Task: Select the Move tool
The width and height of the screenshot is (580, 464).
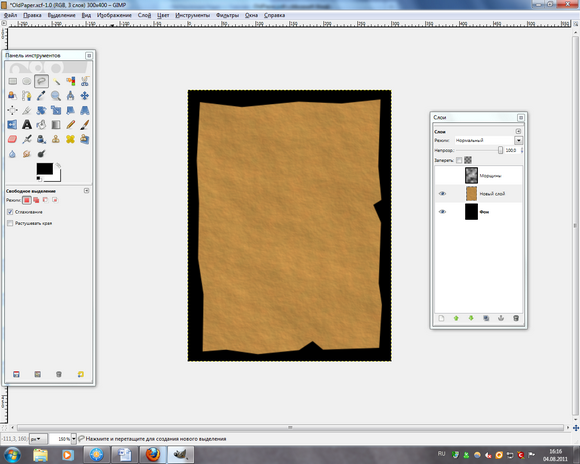Action: (x=85, y=96)
